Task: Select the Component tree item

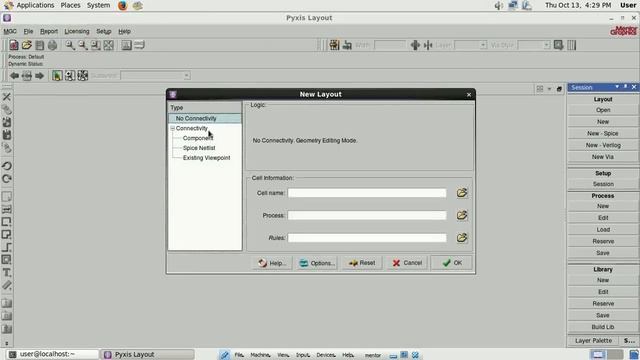Action: click(x=198, y=138)
